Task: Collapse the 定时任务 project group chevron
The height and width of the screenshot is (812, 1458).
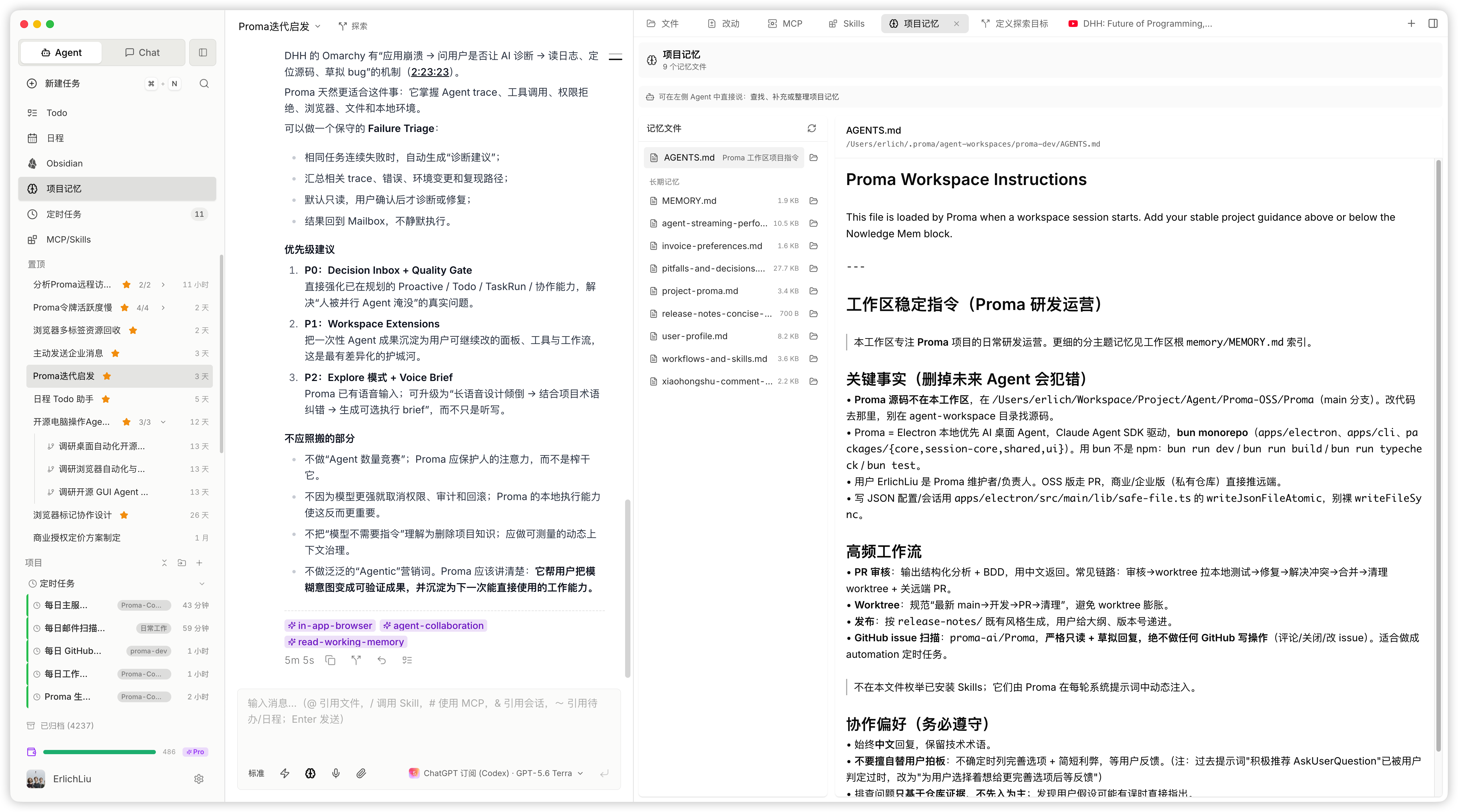Action: tap(202, 583)
